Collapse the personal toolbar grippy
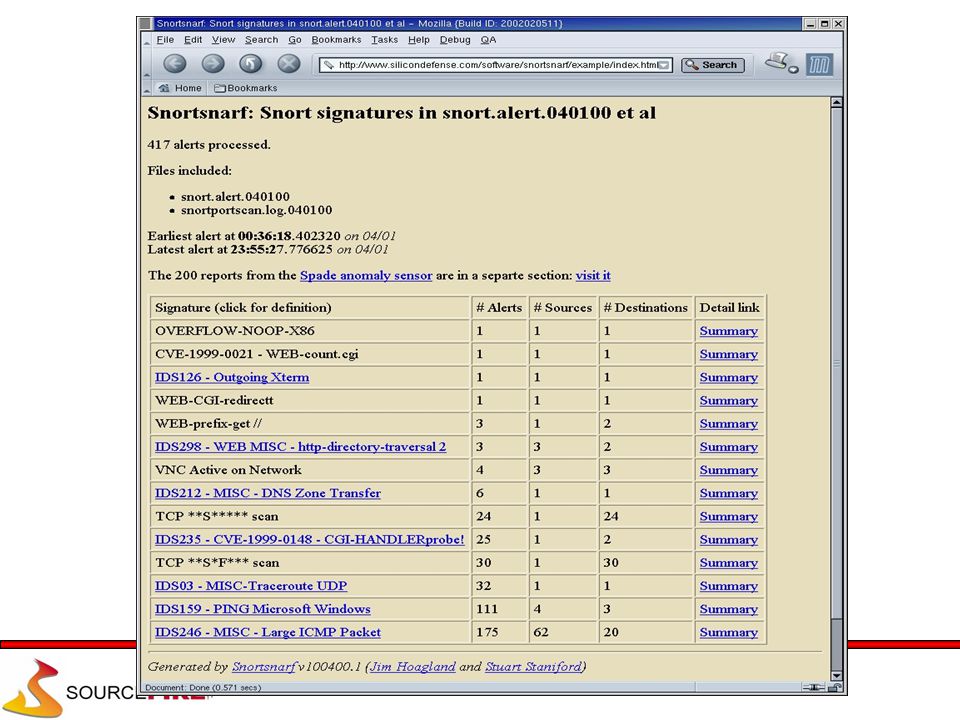960x720 pixels. [x=146, y=88]
